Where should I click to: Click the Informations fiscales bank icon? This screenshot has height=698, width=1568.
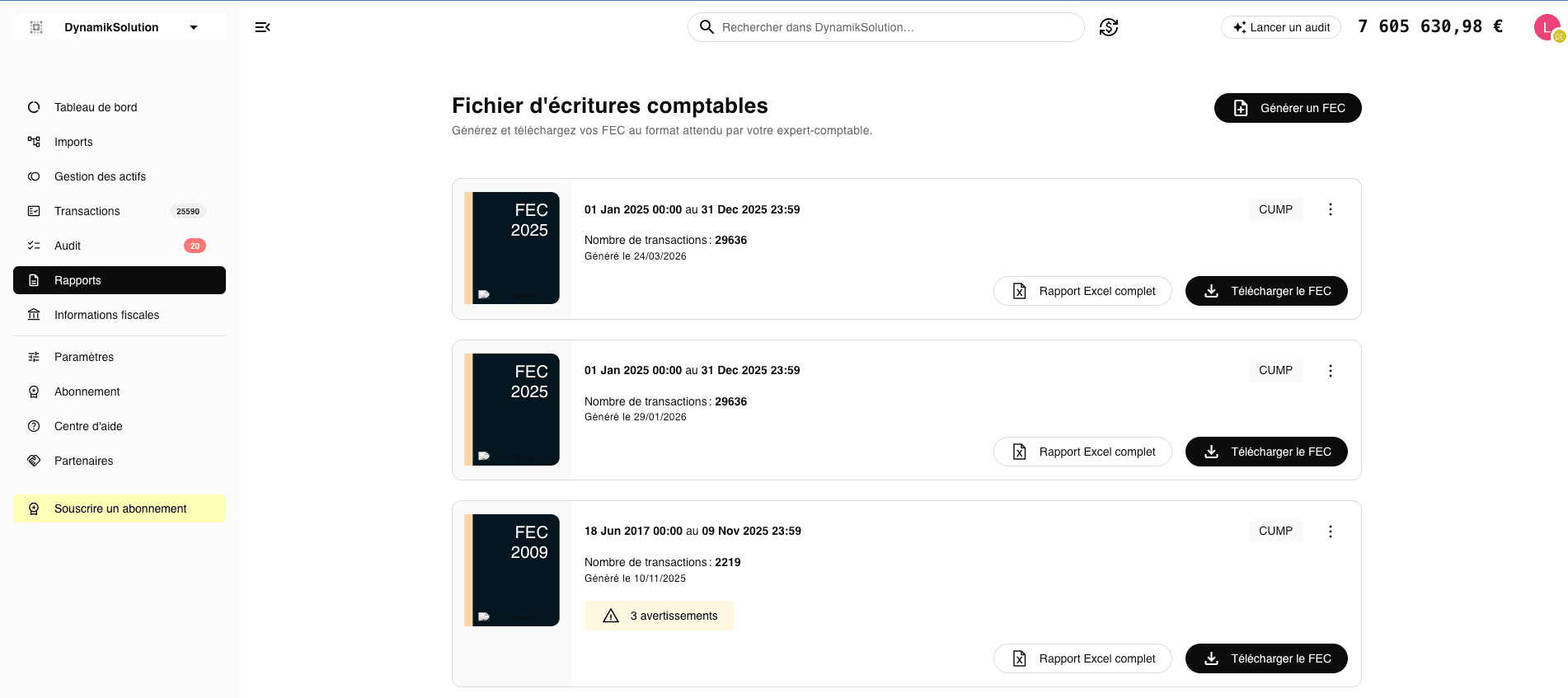tap(34, 315)
